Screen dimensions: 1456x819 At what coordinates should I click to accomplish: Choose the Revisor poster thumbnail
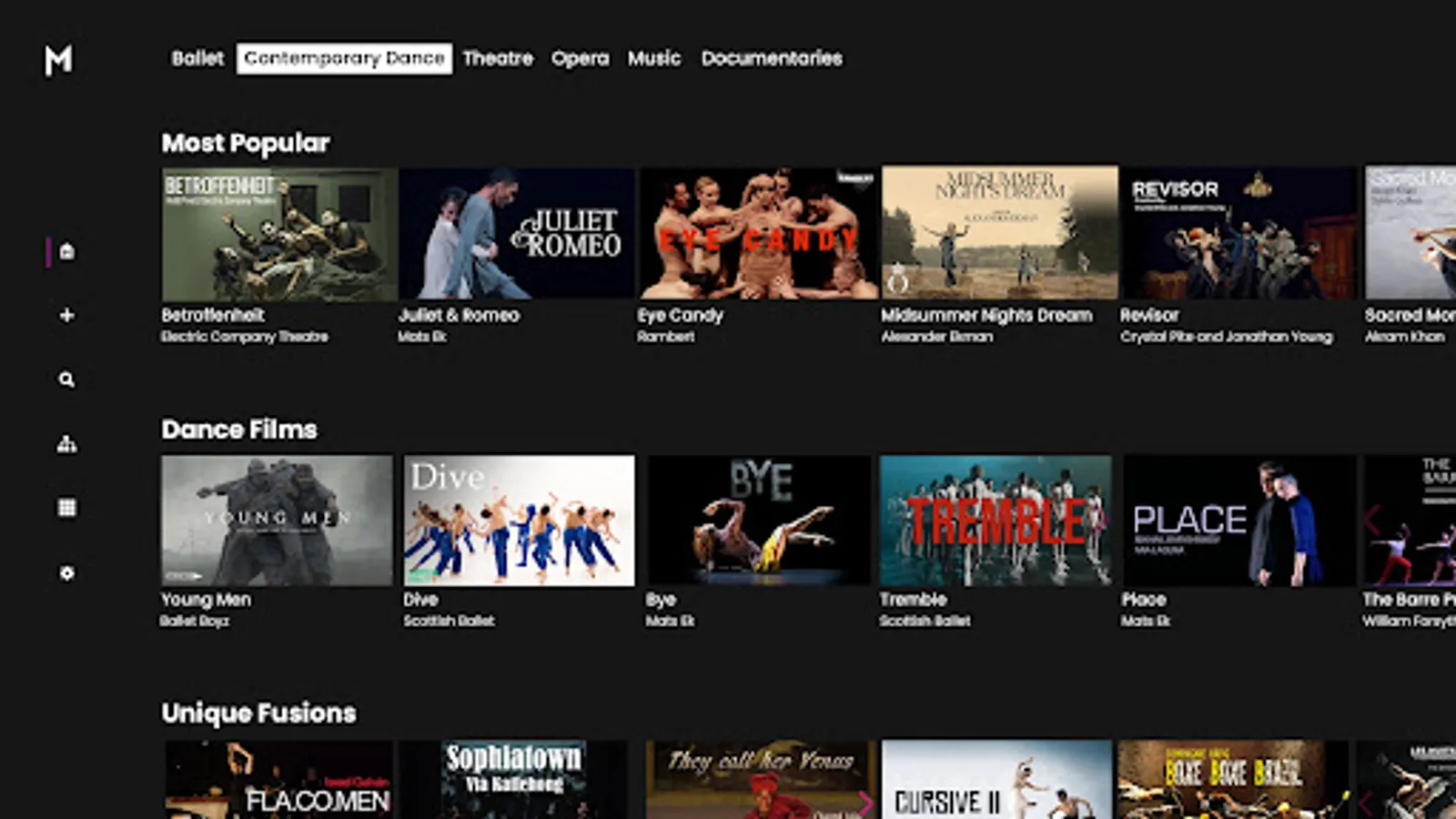(1239, 233)
